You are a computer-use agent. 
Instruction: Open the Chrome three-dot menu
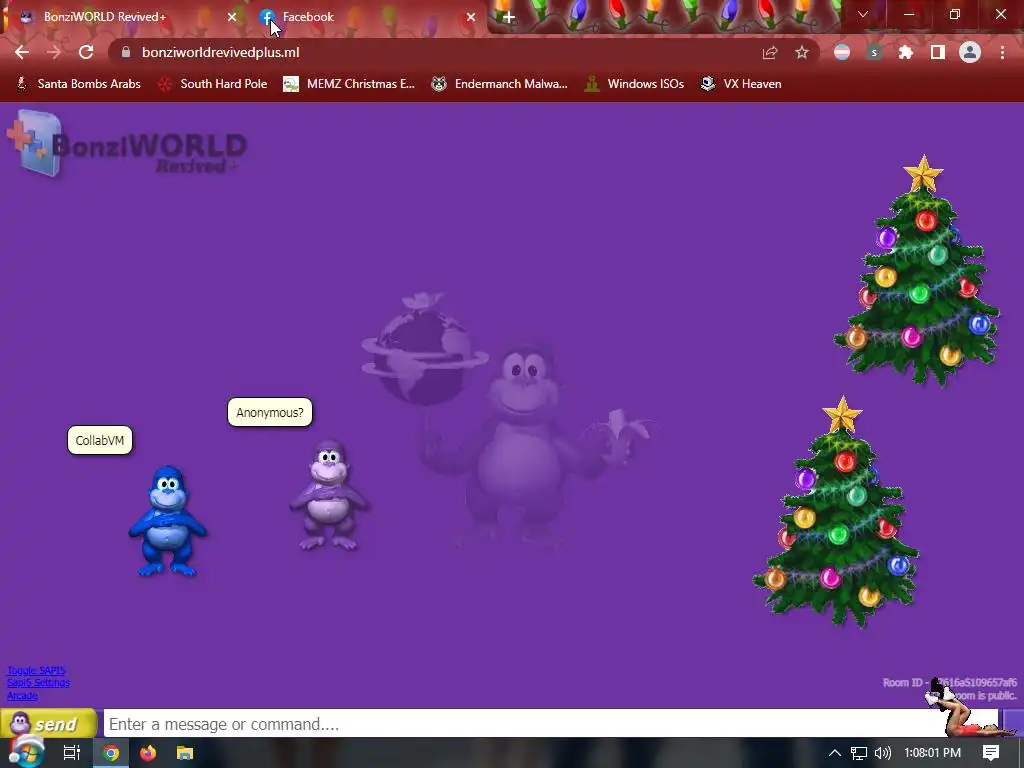click(1002, 52)
